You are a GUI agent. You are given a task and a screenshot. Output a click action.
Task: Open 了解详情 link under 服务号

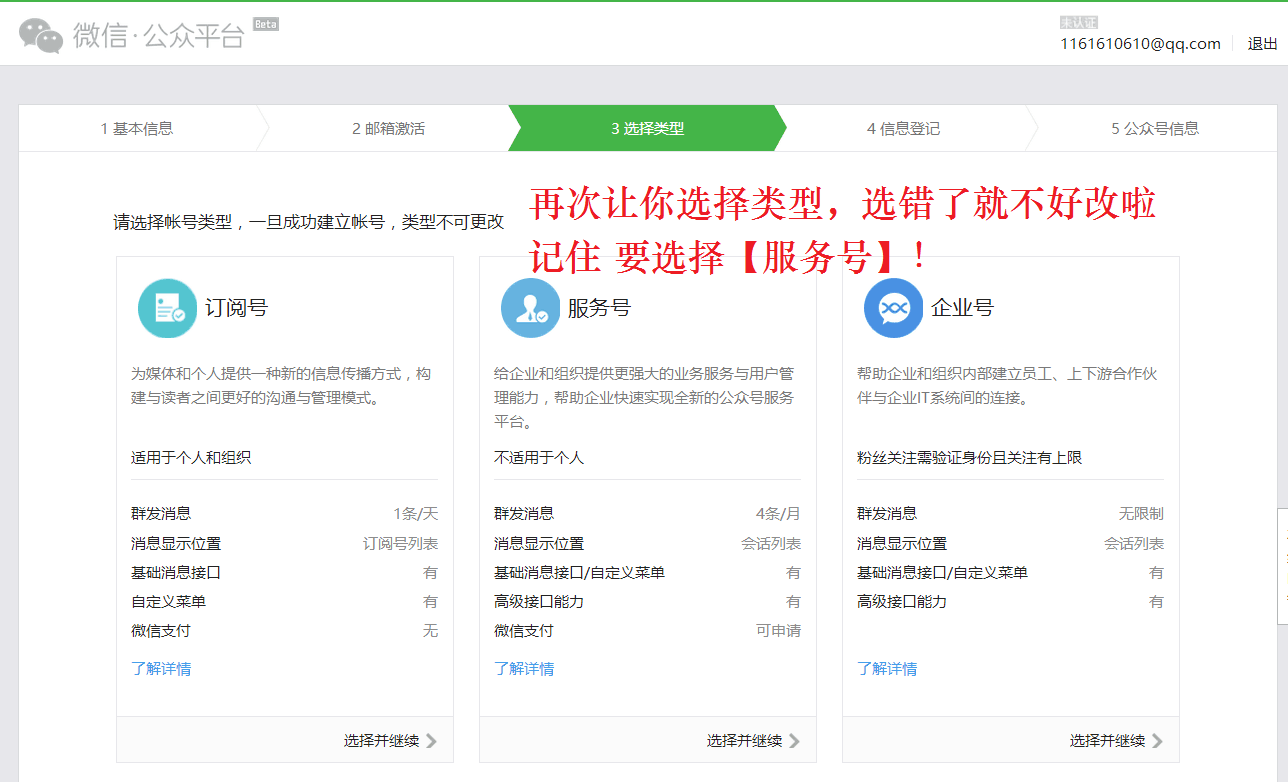tap(524, 669)
